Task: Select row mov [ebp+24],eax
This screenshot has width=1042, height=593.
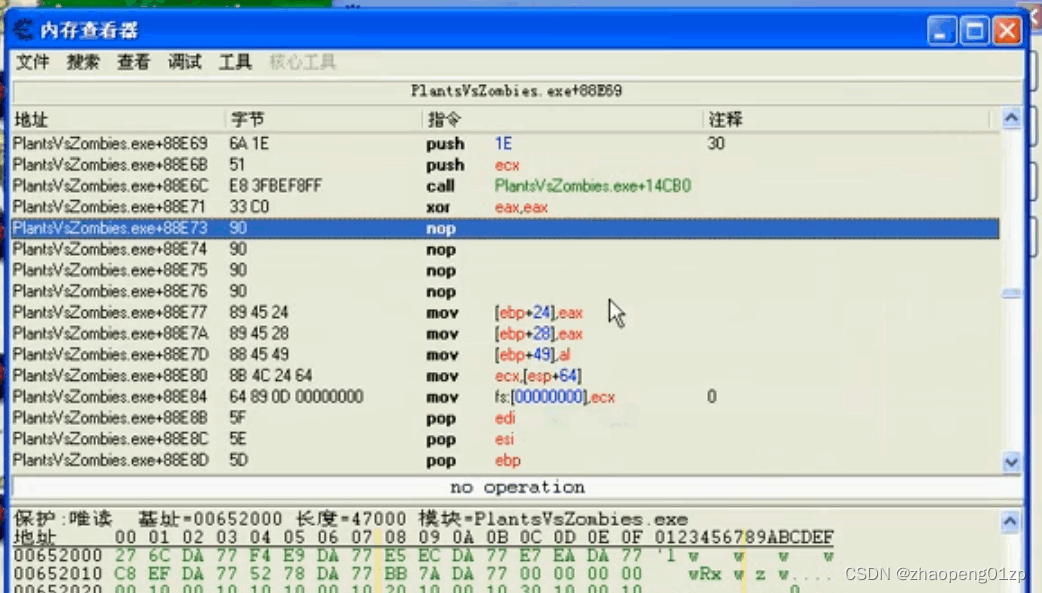Action: (505, 313)
